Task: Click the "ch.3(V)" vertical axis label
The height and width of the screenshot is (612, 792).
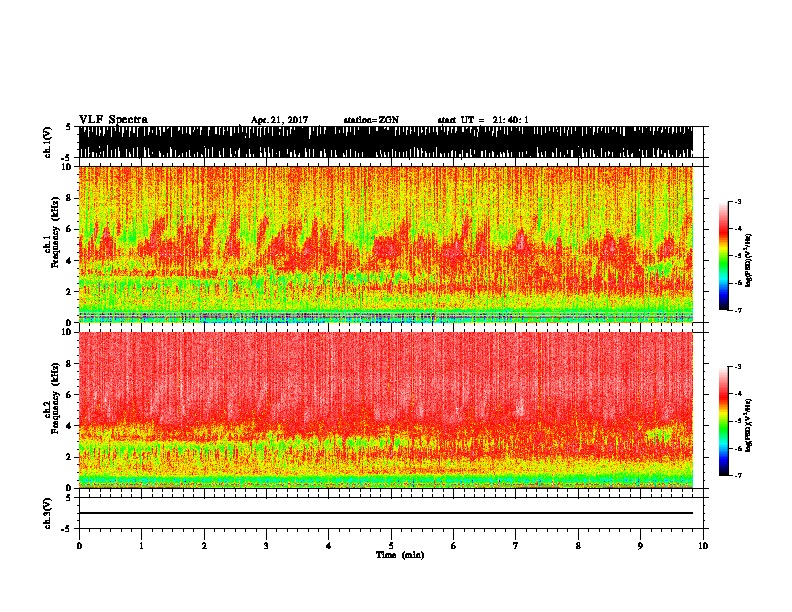Action: pos(47,513)
